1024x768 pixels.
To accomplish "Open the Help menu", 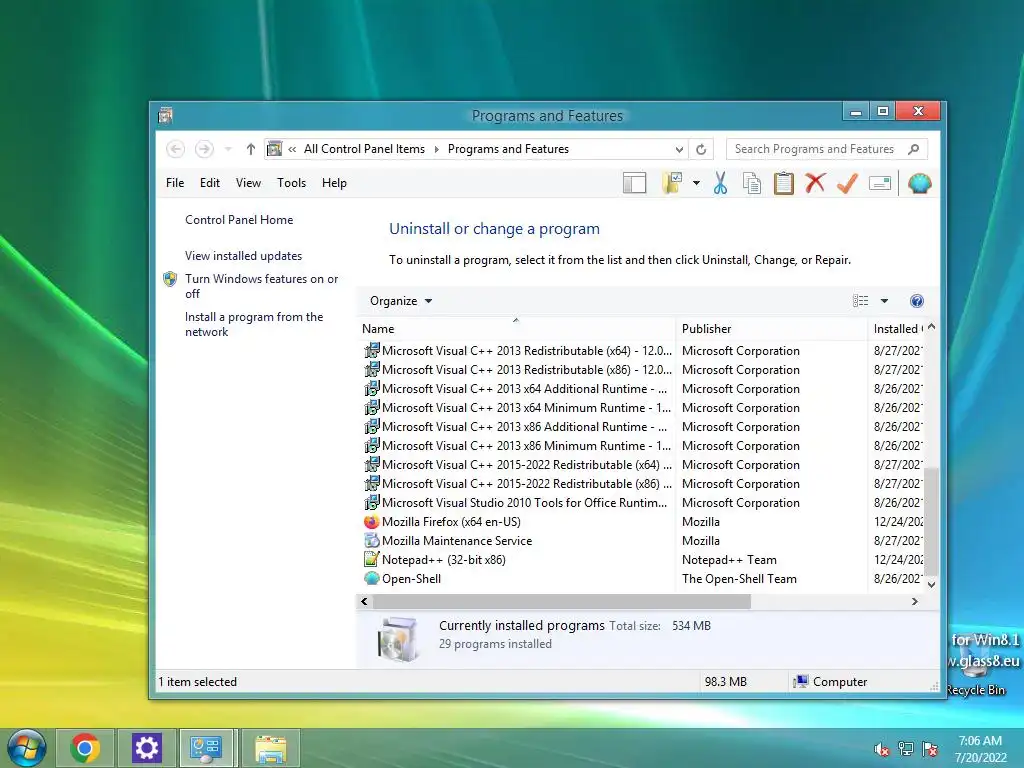I will [x=334, y=183].
